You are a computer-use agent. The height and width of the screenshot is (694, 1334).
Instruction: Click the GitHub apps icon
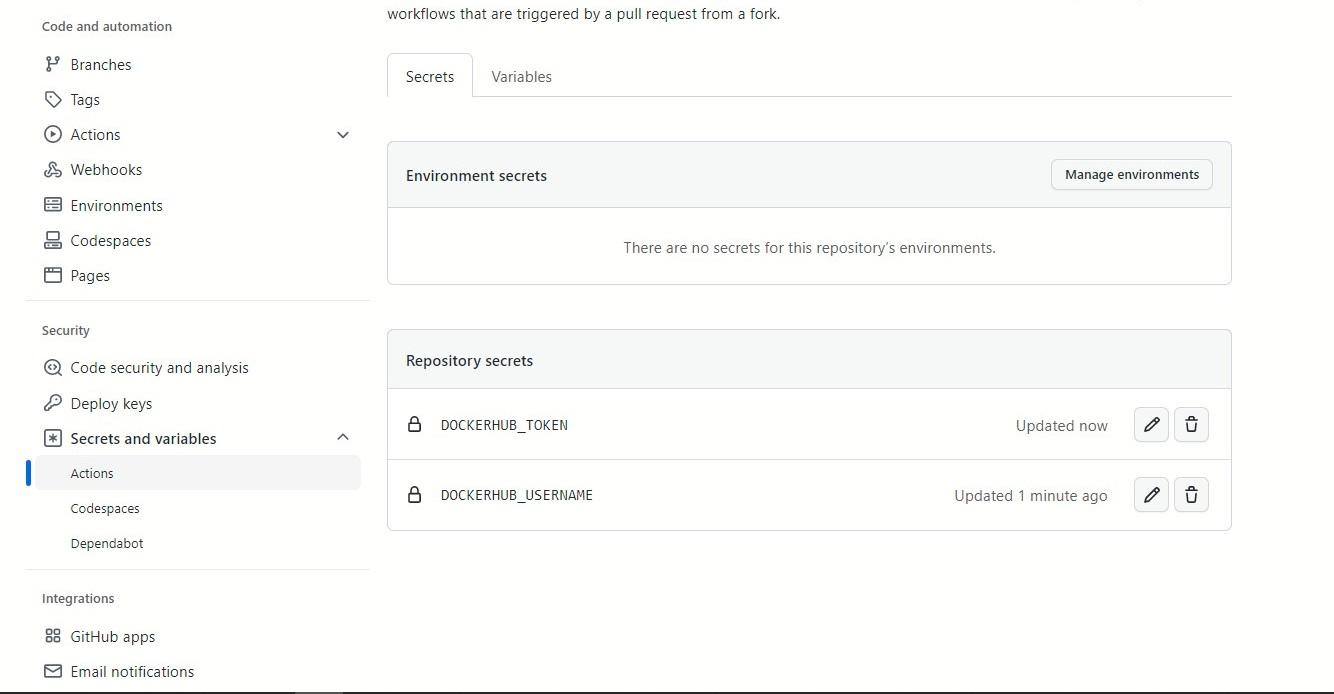tap(53, 637)
